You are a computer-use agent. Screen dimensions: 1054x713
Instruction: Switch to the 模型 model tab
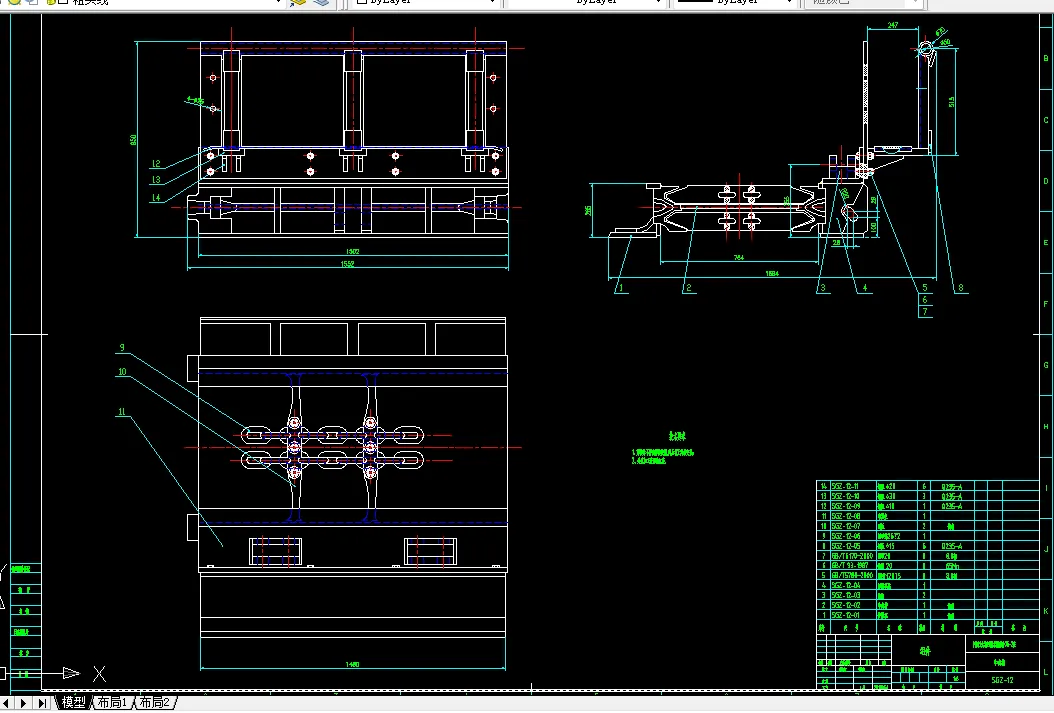point(74,702)
